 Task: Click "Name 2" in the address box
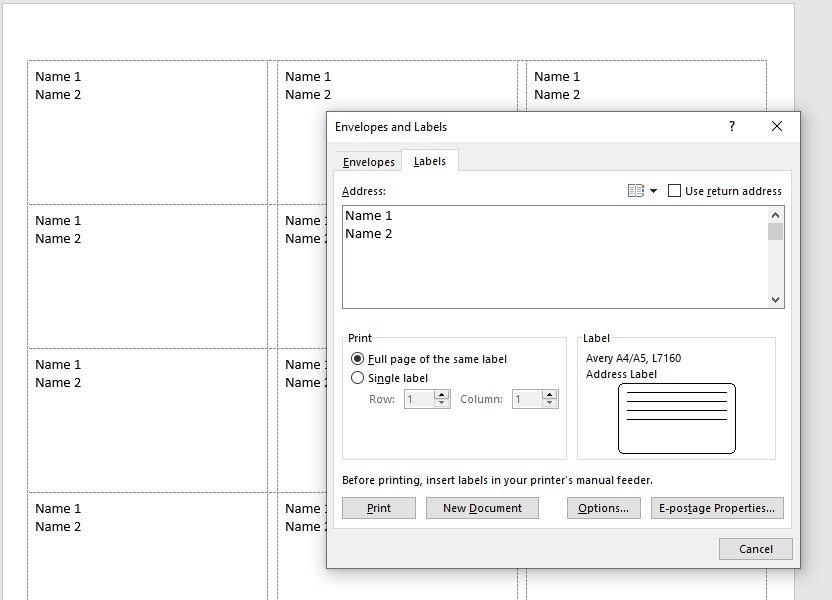tap(369, 233)
